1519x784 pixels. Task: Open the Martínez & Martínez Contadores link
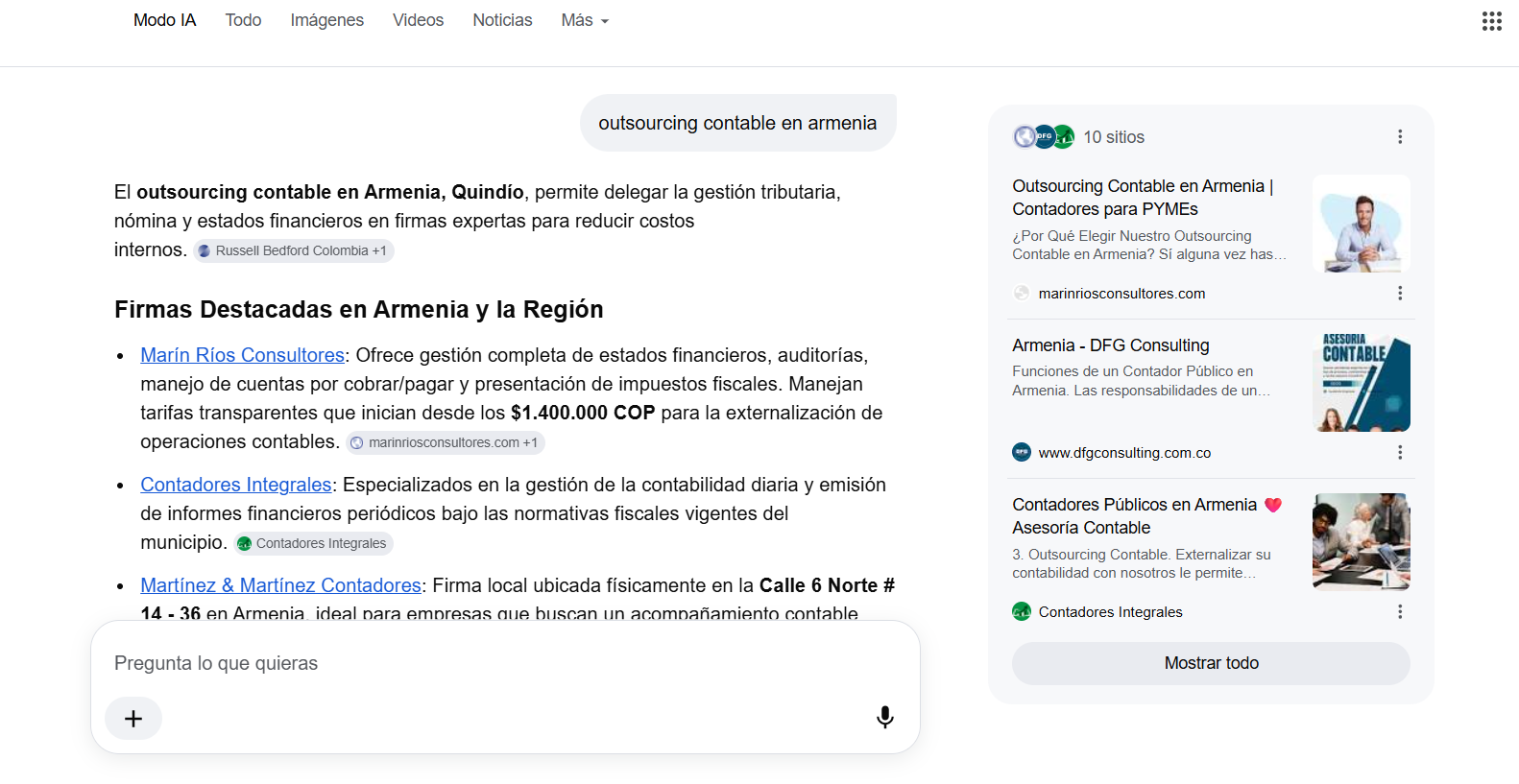tap(280, 585)
